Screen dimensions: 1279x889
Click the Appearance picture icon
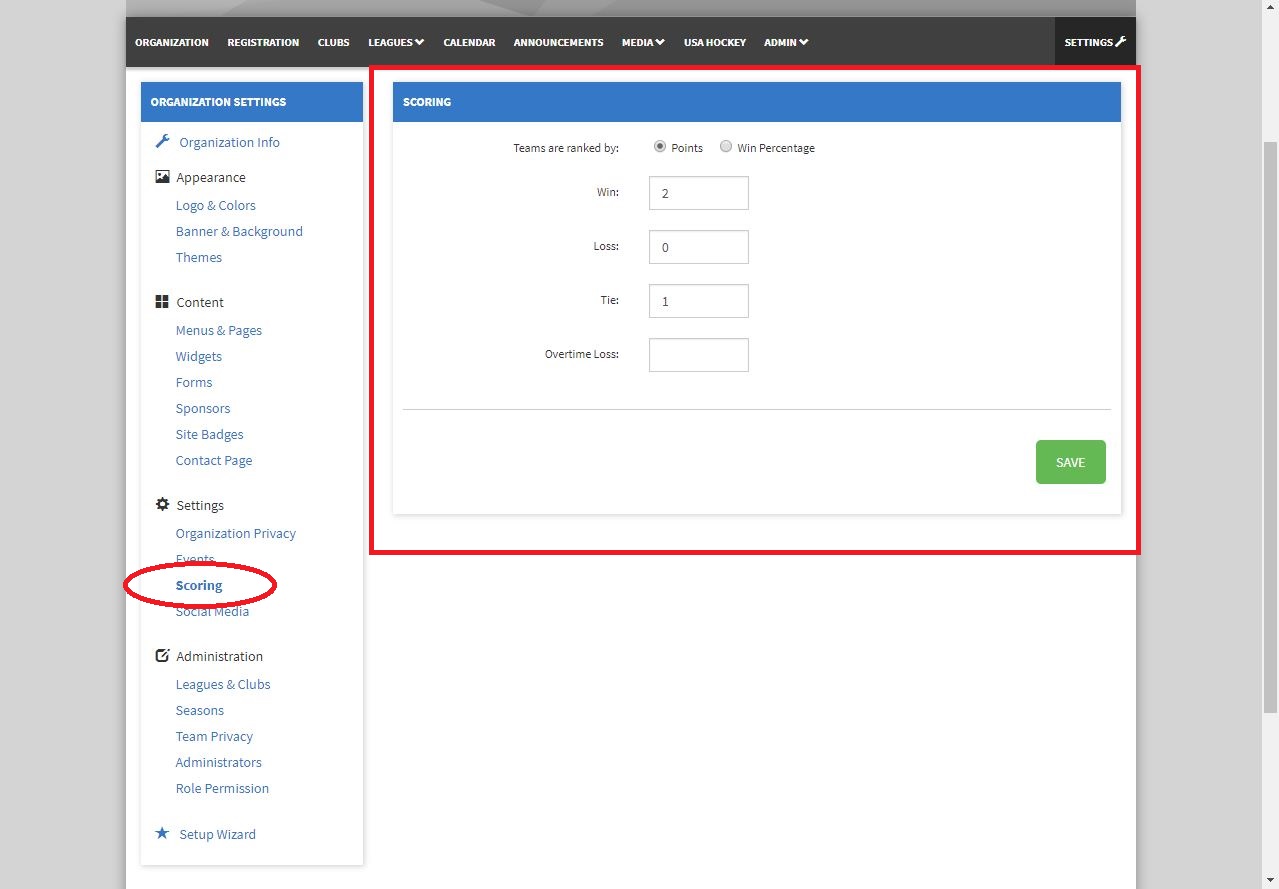(162, 177)
